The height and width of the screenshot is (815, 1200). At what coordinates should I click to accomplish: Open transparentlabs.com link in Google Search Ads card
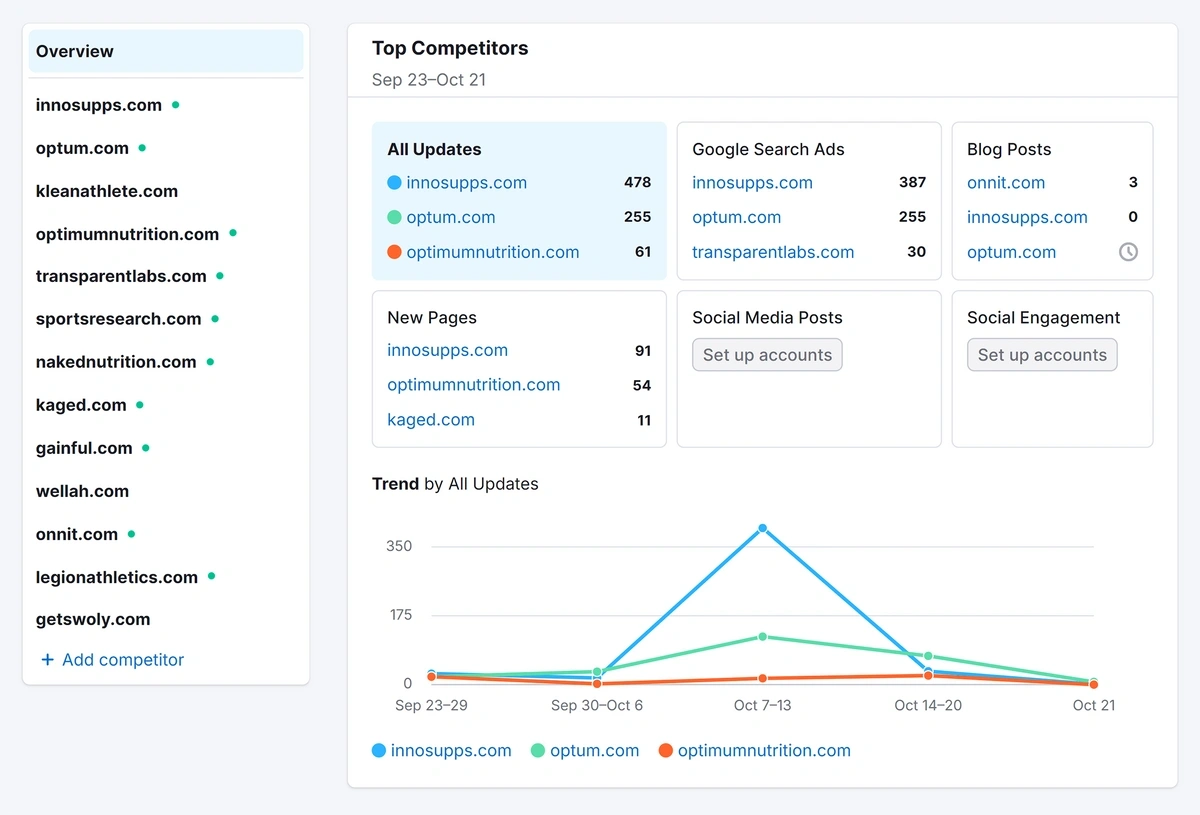(x=773, y=252)
